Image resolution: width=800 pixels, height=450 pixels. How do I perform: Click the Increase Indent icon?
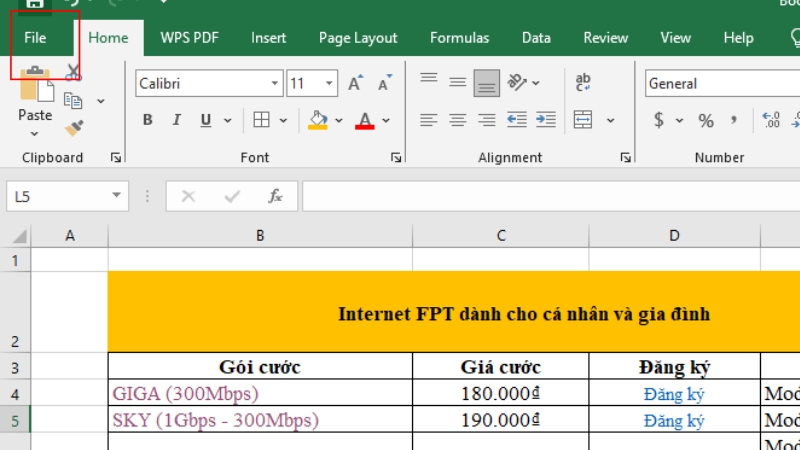point(546,120)
